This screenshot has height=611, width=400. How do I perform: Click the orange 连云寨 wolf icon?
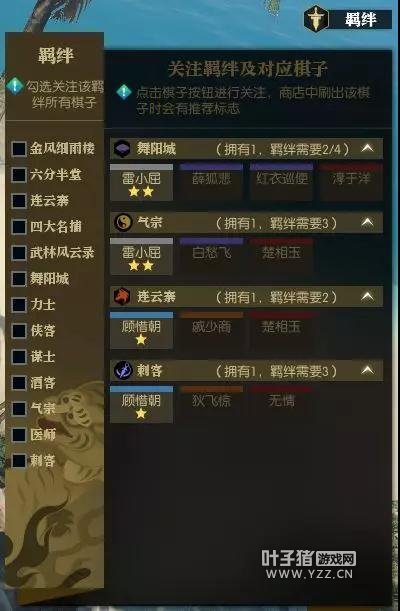122,296
